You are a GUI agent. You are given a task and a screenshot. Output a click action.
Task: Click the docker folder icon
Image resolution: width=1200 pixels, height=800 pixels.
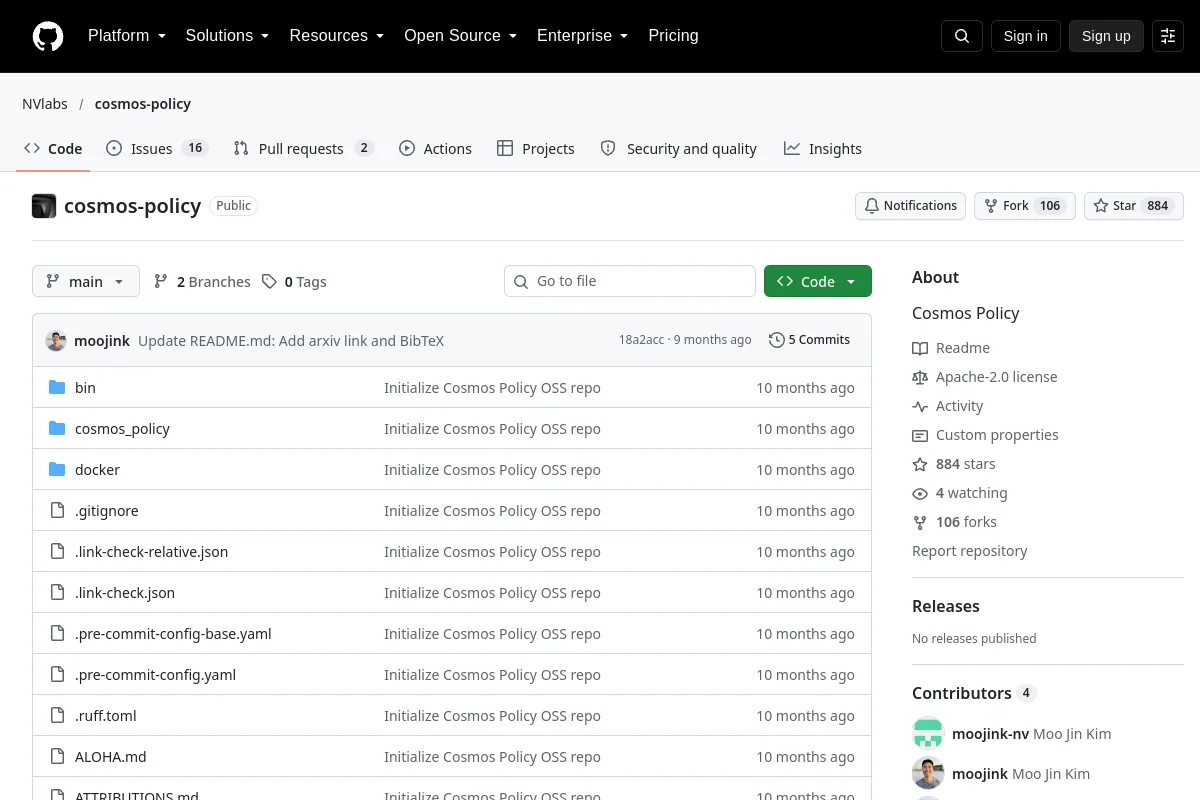point(57,470)
